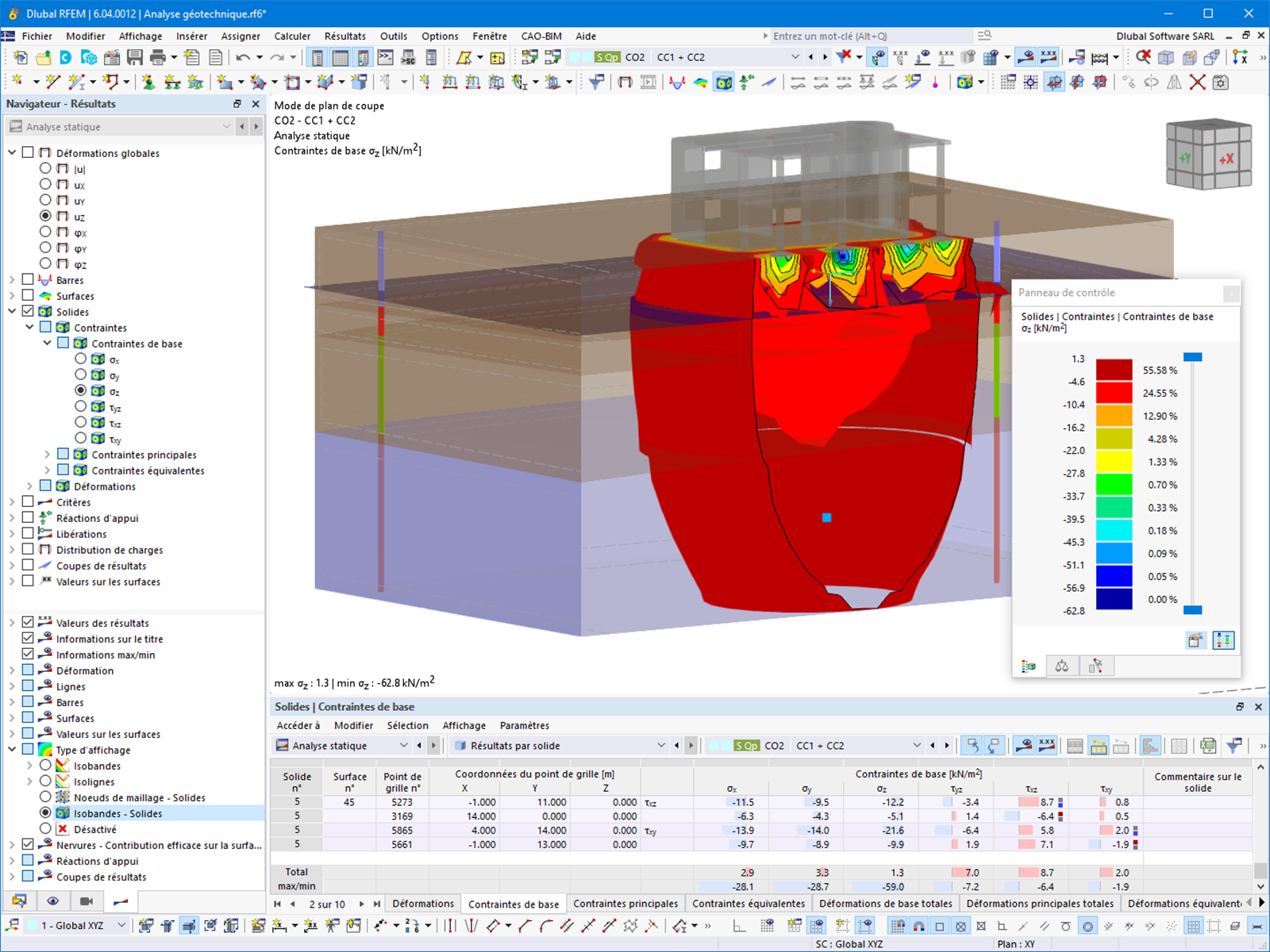Collapse the Déformations globales tree node
The width and height of the screenshot is (1270, 952).
(12, 152)
